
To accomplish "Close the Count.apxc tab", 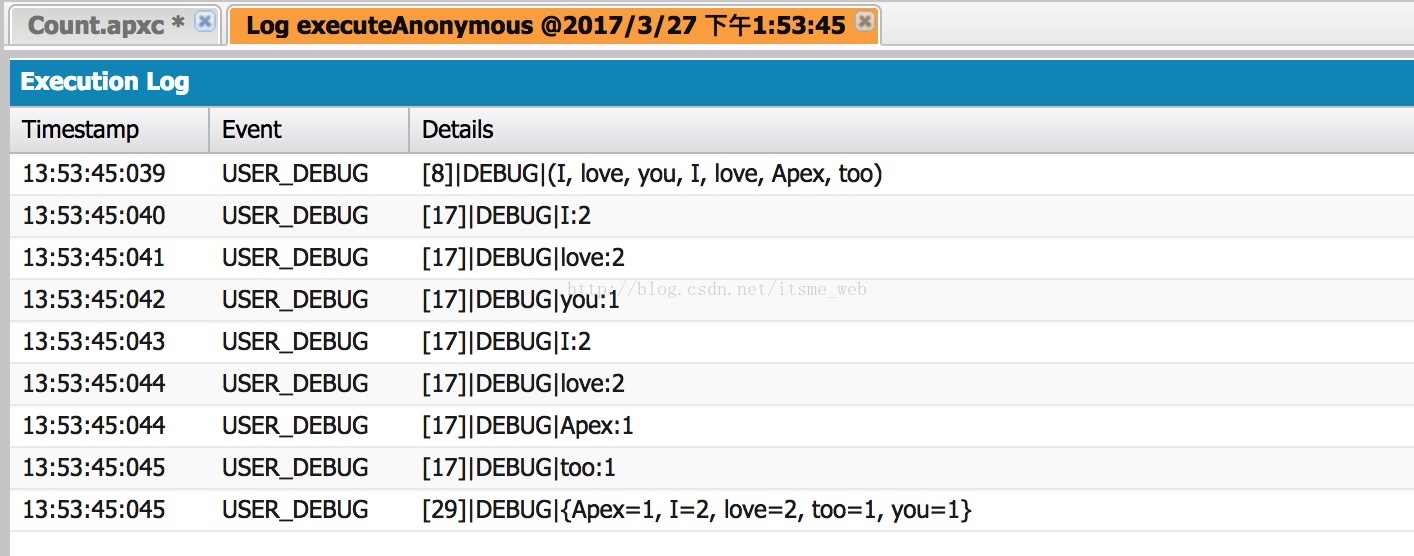I will [x=205, y=22].
